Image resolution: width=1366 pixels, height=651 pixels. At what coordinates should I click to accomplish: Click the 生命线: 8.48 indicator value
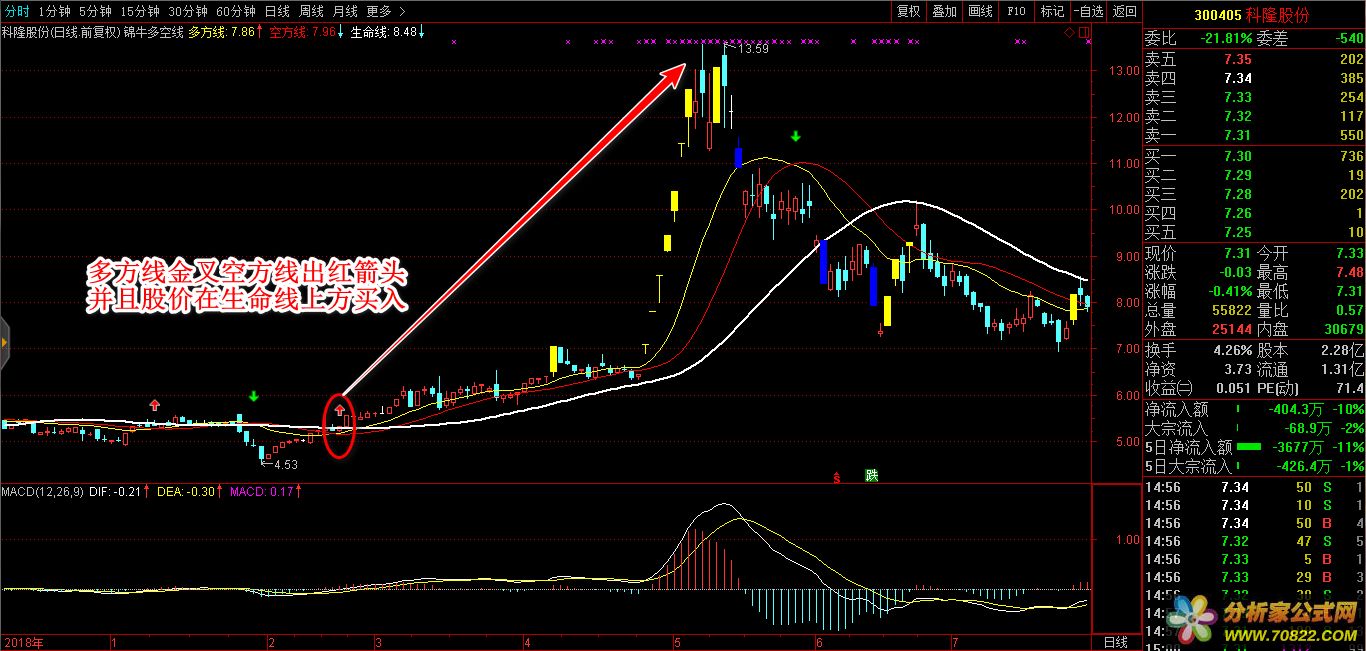click(x=384, y=32)
